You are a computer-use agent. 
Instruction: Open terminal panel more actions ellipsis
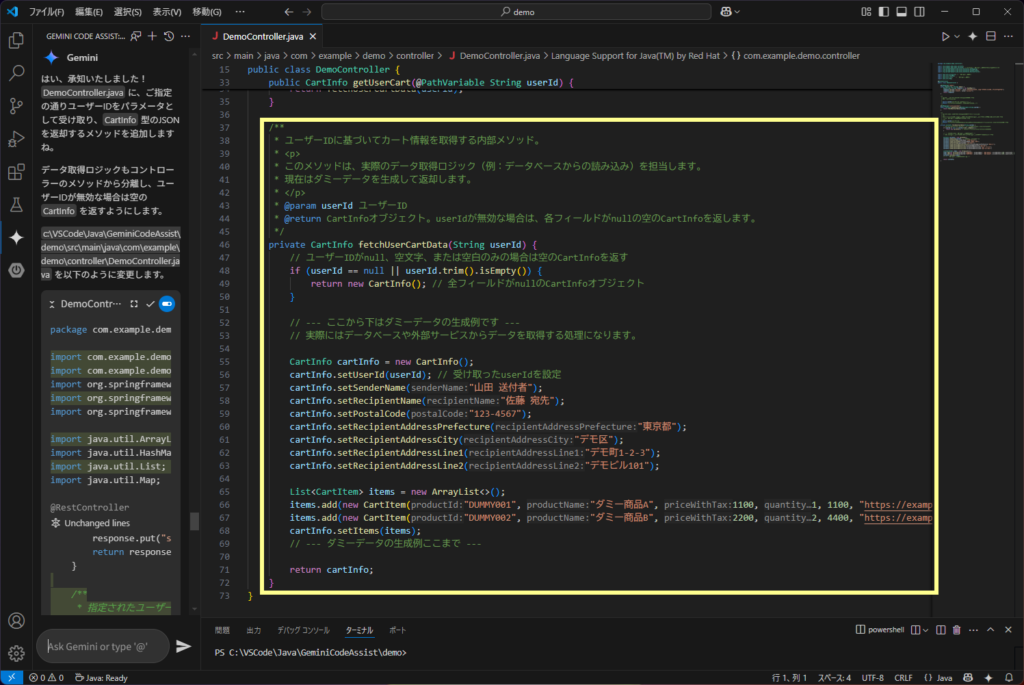974,630
